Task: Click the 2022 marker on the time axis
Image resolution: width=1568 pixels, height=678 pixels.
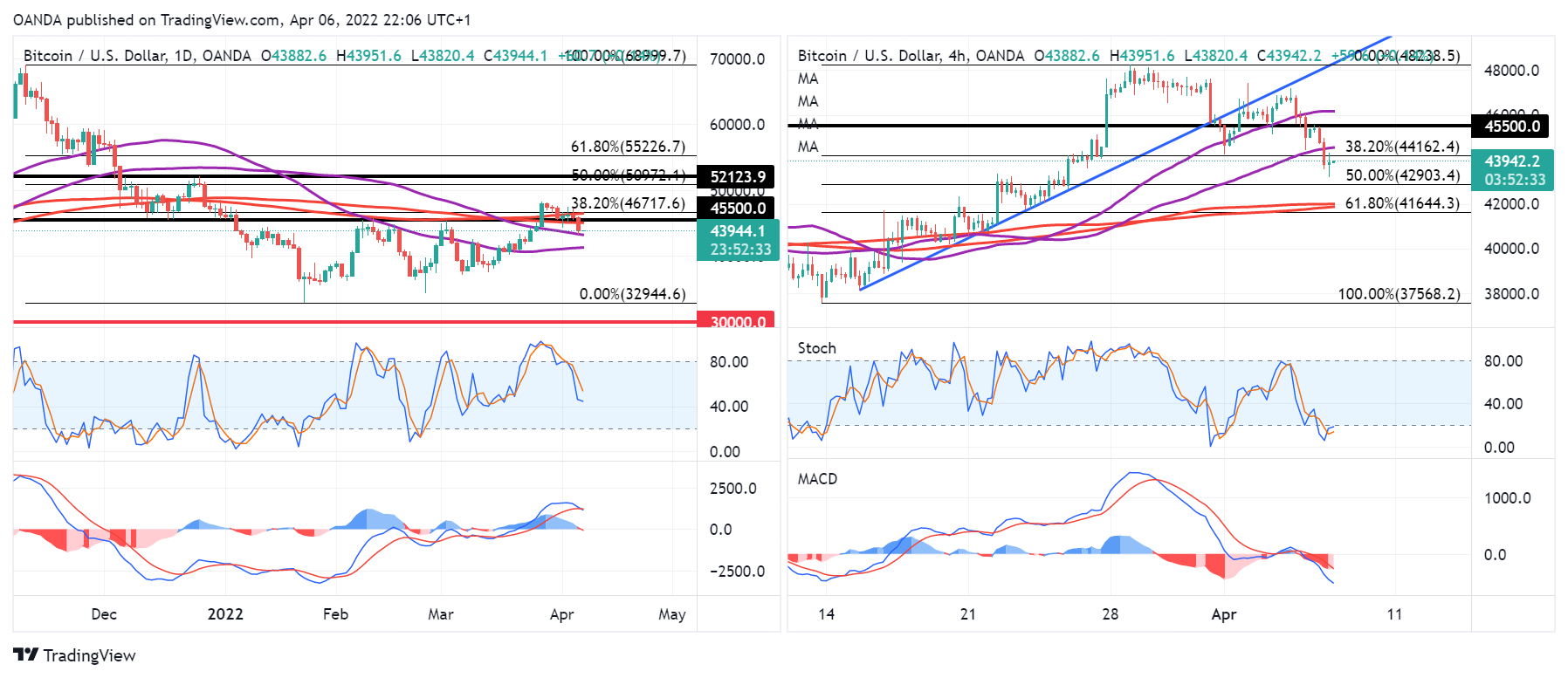Action: 225,614
